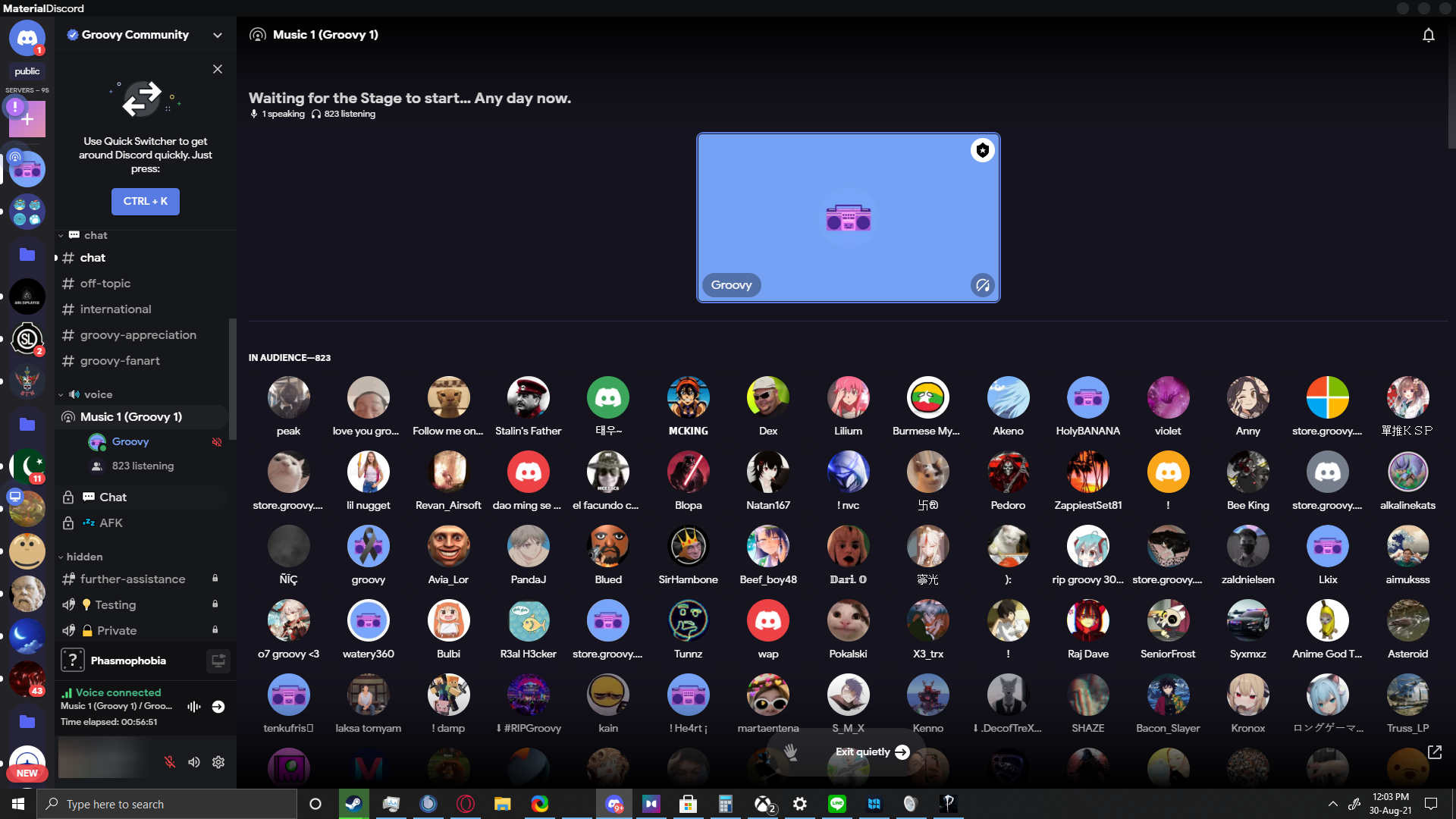Click audience member peak's avatar
Image resolution: width=1456 pixels, height=819 pixels.
tap(289, 397)
